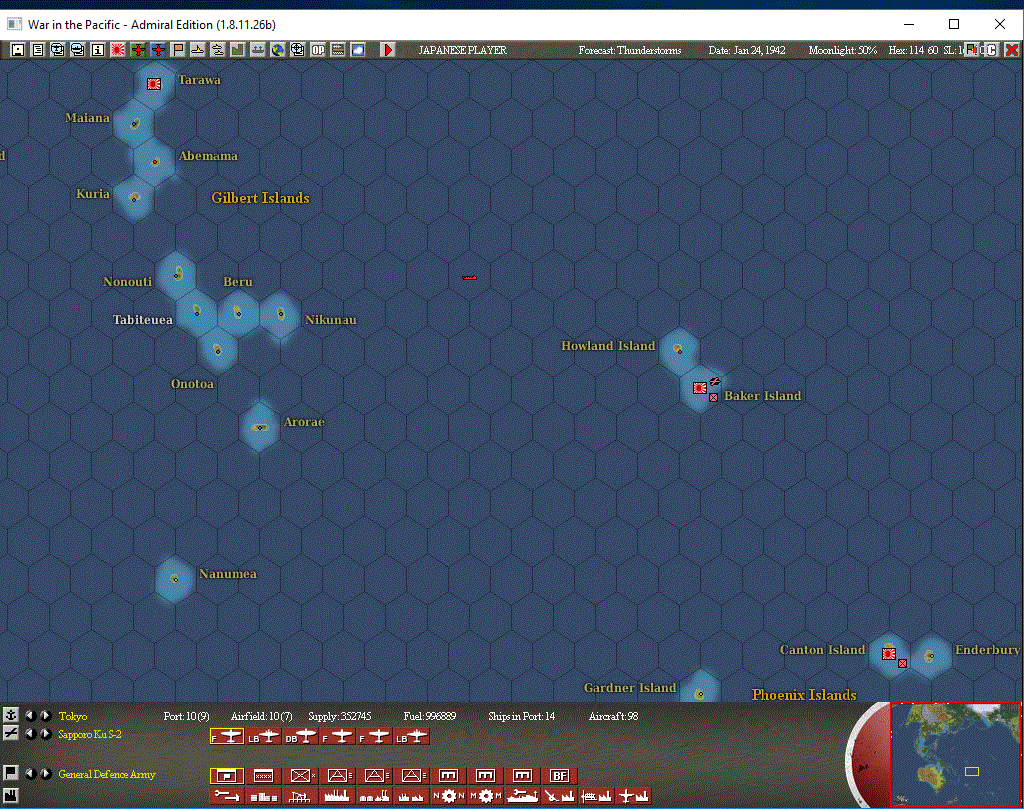Open the Tokyo base name link
1024x809 pixels.
[x=72, y=716]
